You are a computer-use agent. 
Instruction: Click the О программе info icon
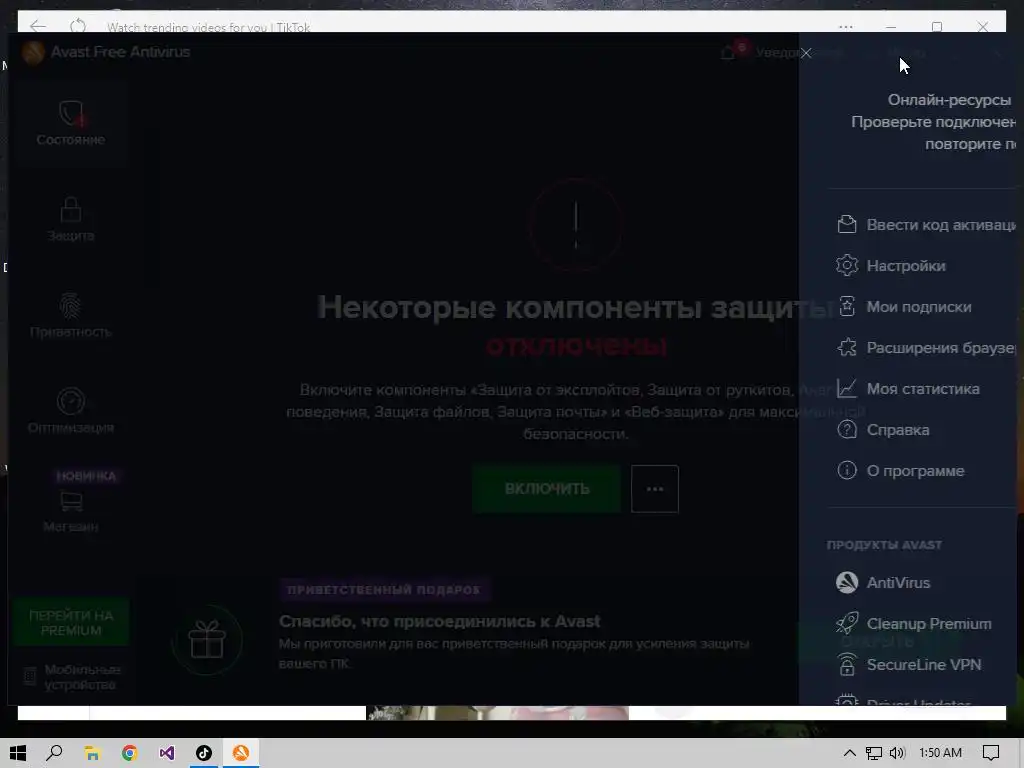[x=847, y=470]
